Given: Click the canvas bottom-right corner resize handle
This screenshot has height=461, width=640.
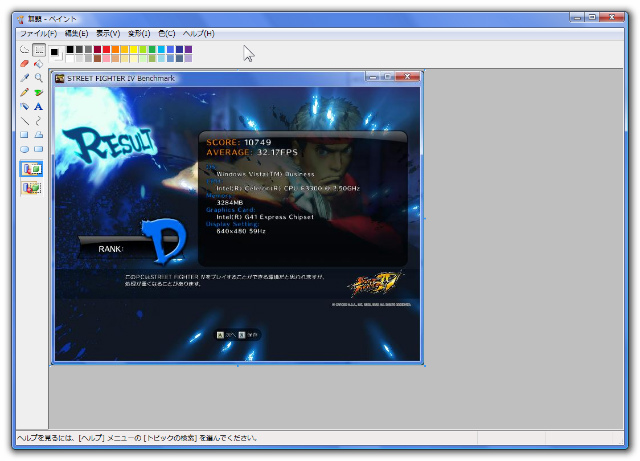Looking at the screenshot, I should click(x=424, y=365).
